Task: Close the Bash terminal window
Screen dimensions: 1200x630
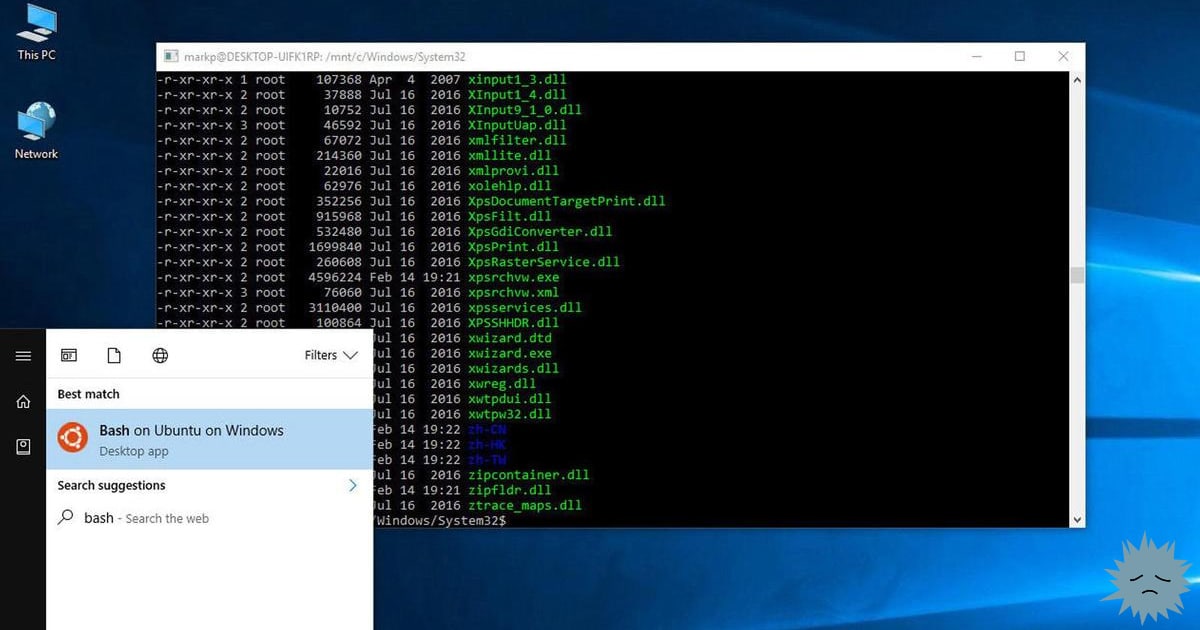Action: tap(1064, 57)
